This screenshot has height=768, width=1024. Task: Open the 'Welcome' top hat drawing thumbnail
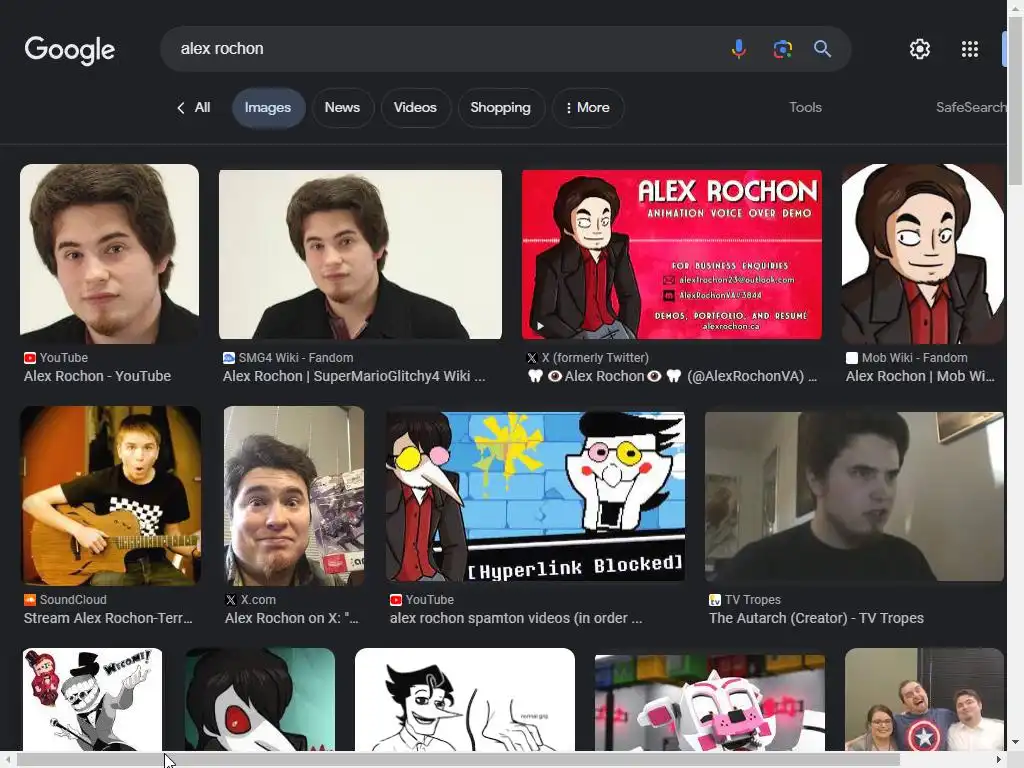point(92,699)
